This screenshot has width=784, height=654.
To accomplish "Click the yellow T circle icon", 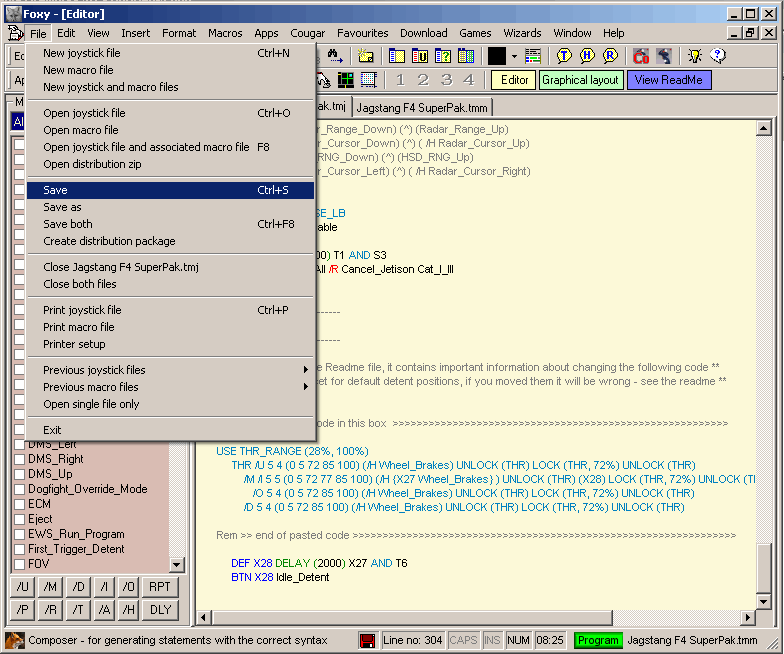I will (x=564, y=56).
